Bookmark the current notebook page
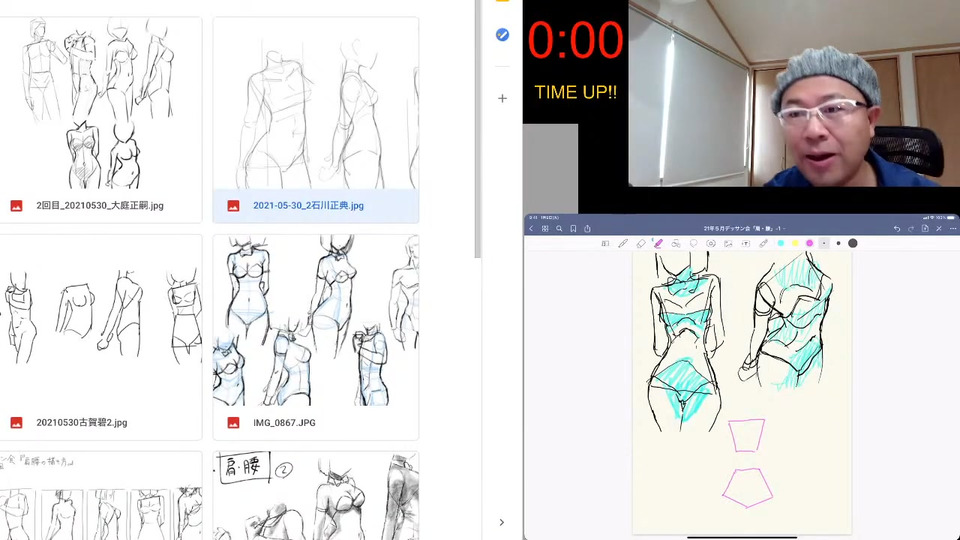The width and height of the screenshot is (960, 540). pos(573,228)
